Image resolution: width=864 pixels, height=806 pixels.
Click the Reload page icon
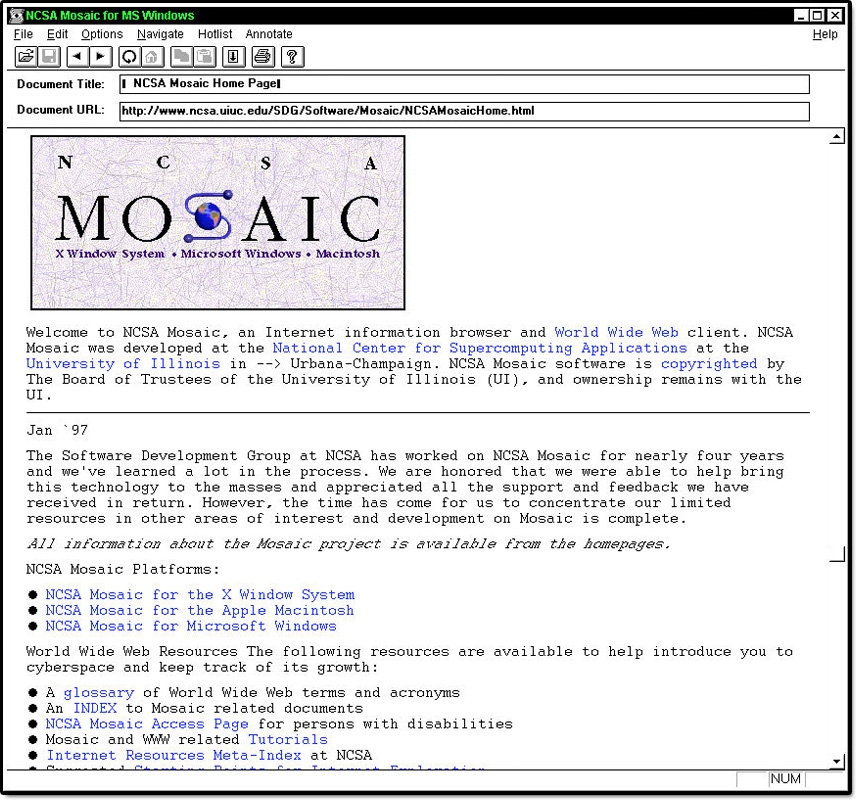[x=129, y=57]
